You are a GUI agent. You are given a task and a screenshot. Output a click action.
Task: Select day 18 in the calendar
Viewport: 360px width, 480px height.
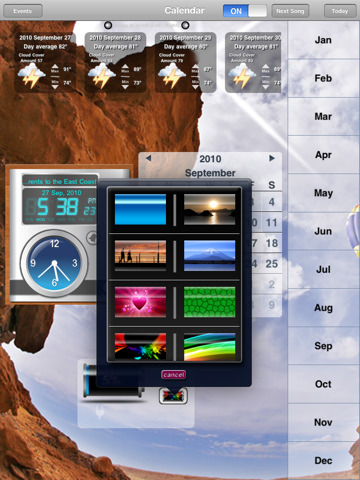(x=272, y=243)
